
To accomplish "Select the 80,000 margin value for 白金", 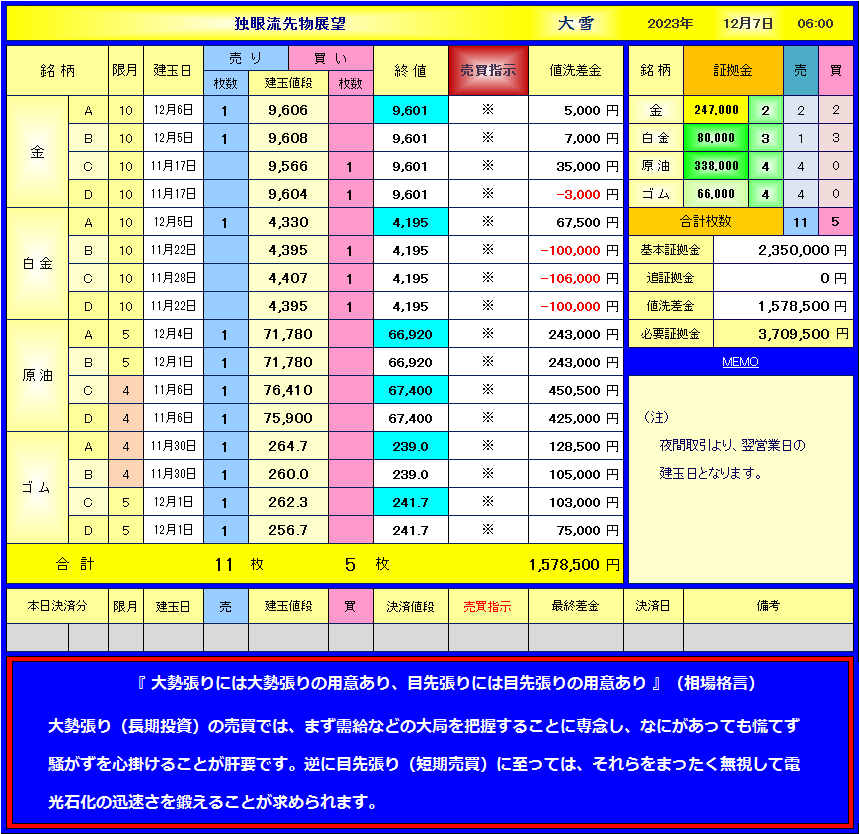I will (716, 138).
